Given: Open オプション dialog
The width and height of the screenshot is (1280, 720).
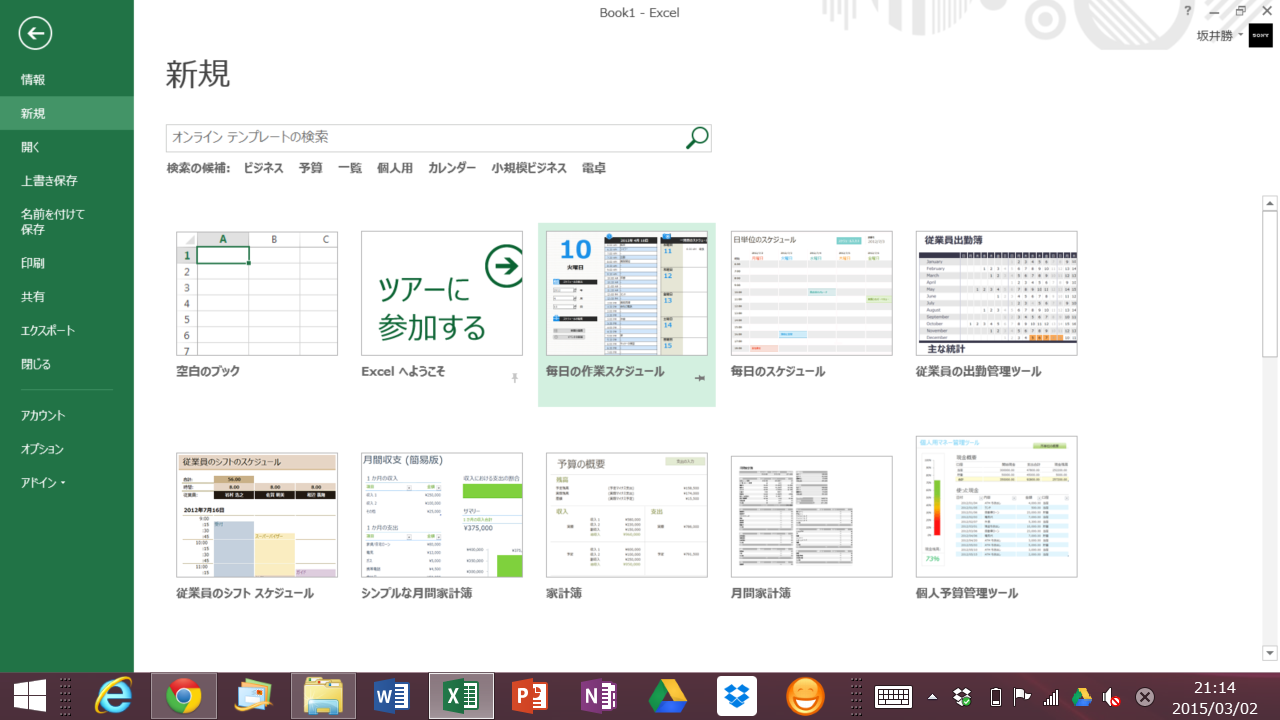Looking at the screenshot, I should click(x=67, y=449).
